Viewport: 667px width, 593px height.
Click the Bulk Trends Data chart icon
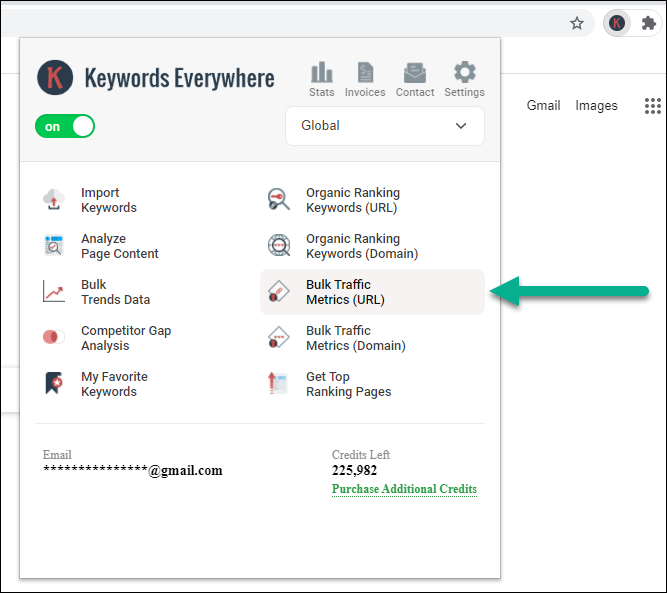pos(54,291)
